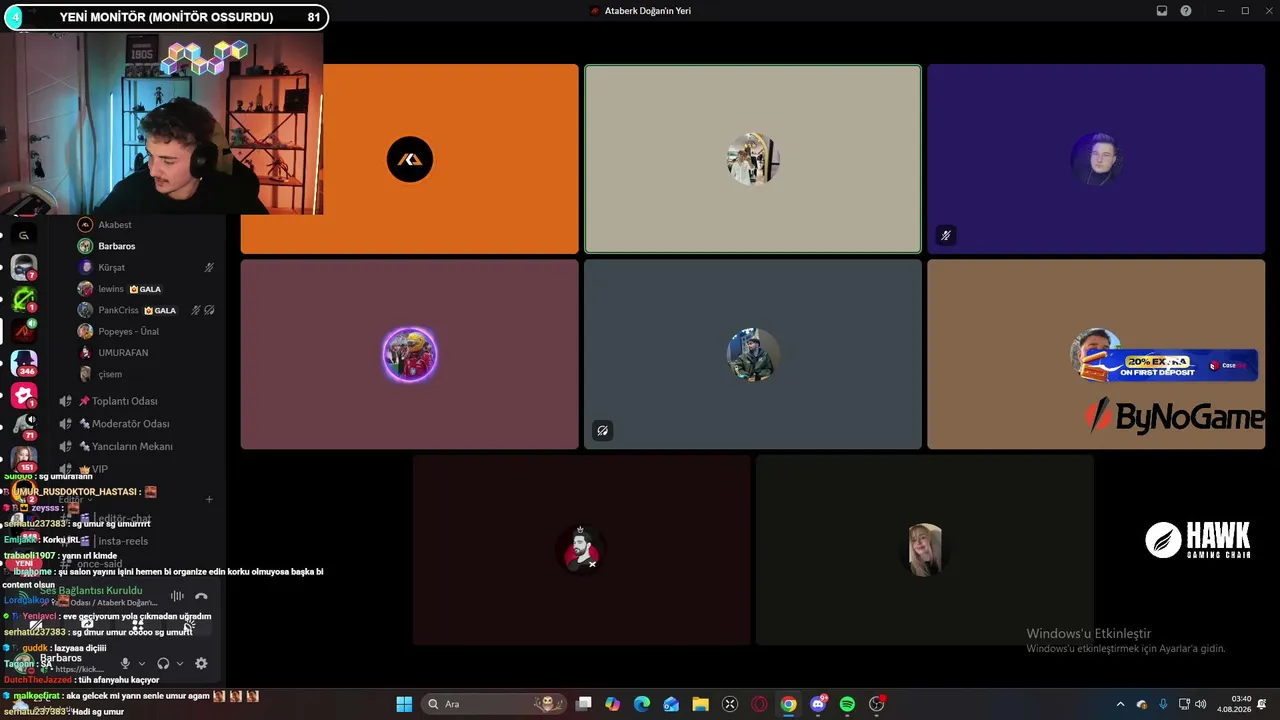This screenshot has height=720, width=1280.
Task: Show hidden system tray icons
Action: pos(1120,704)
